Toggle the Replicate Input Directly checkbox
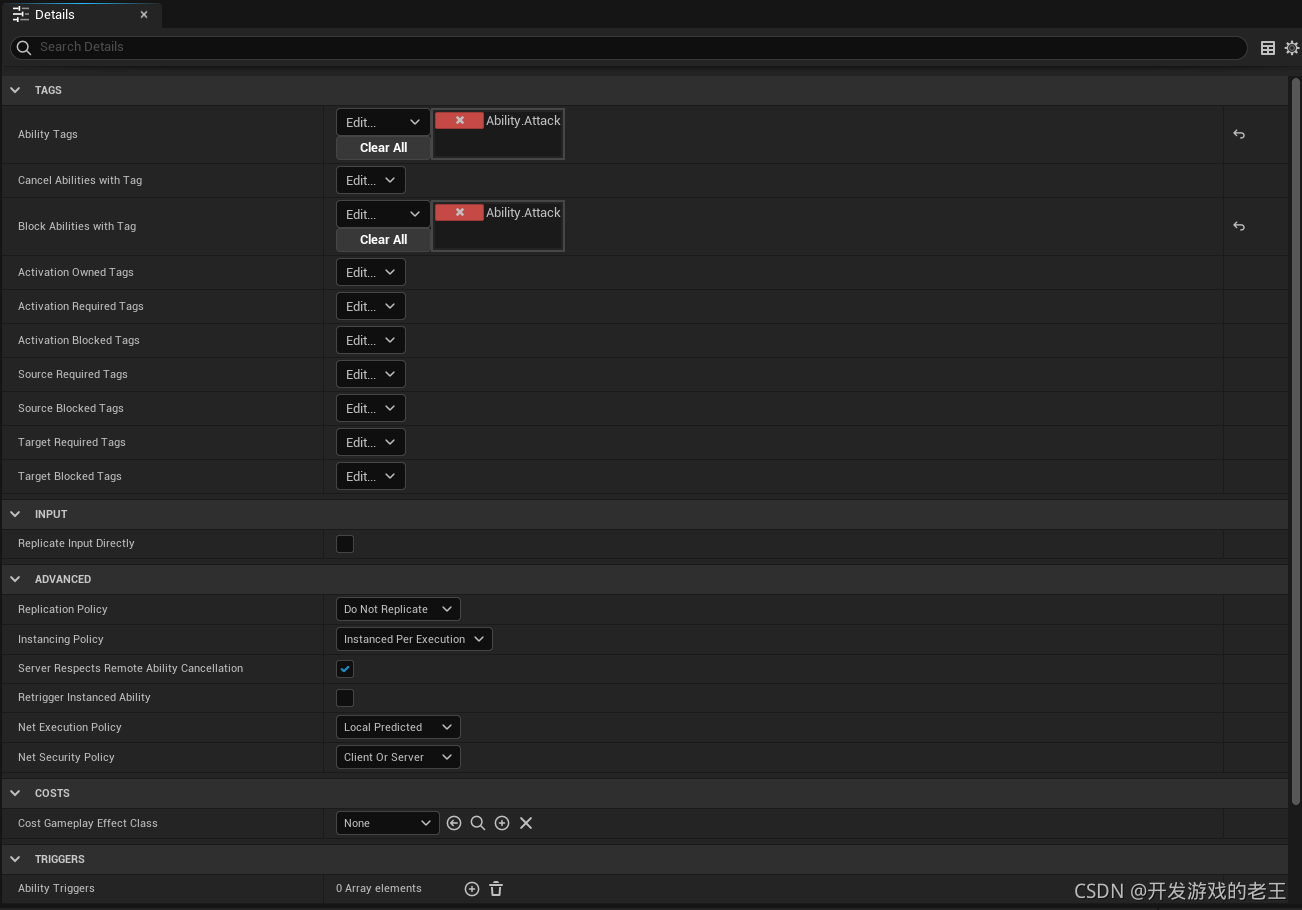Image resolution: width=1302 pixels, height=910 pixels. [x=345, y=544]
